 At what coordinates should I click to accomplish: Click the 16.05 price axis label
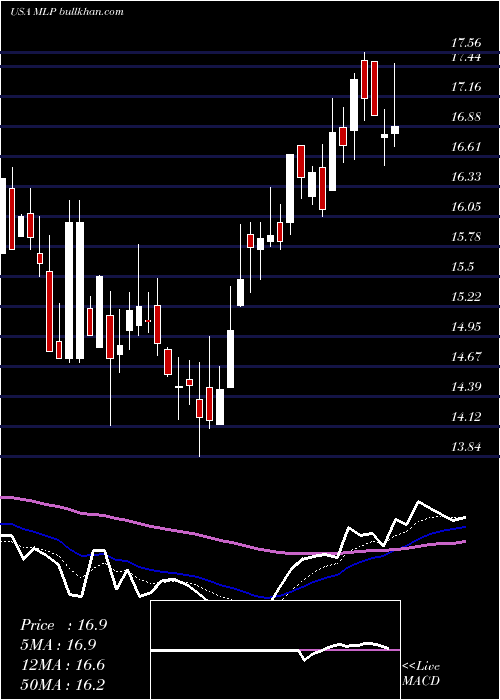click(x=466, y=207)
